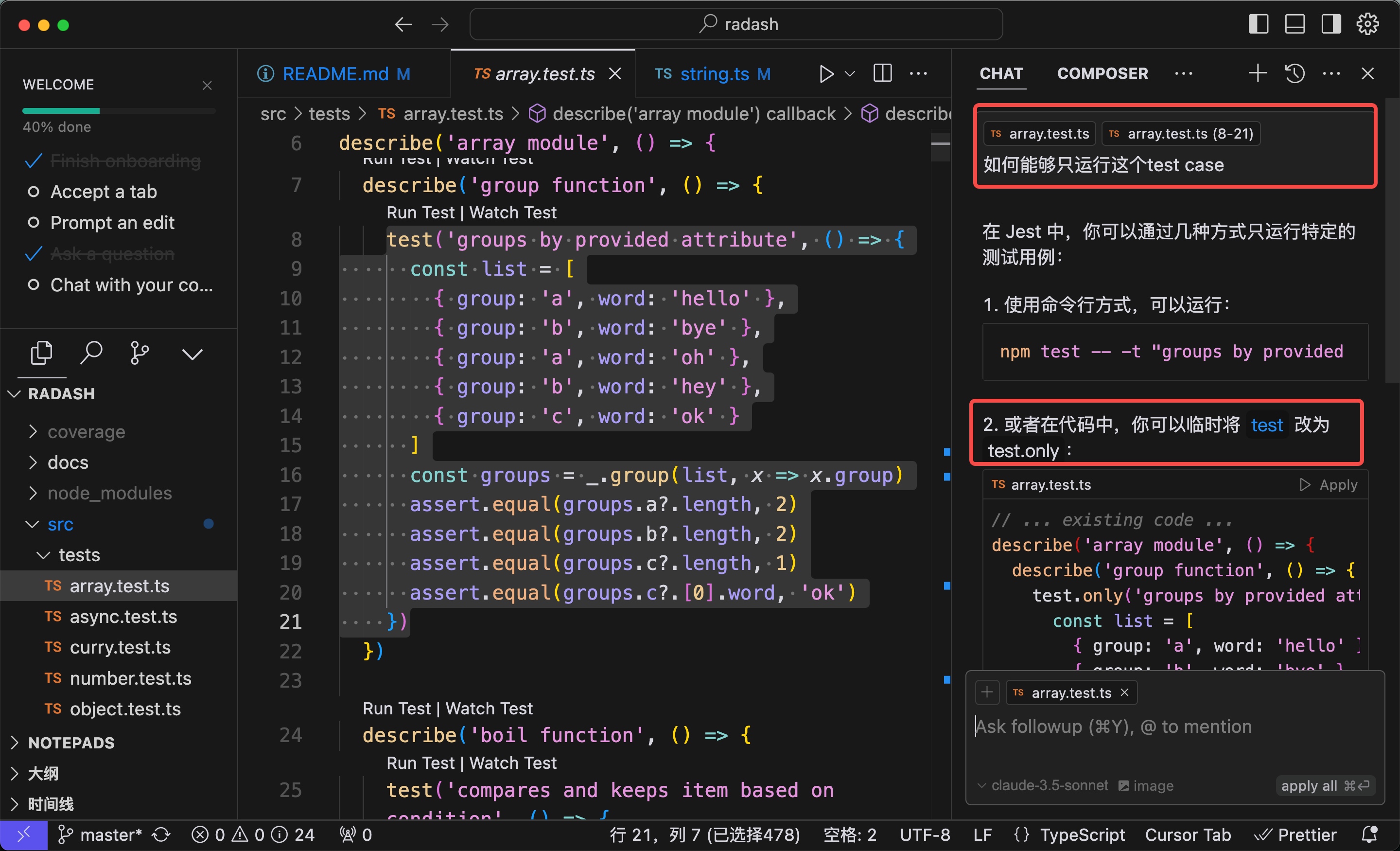The image size is (1400, 851).
Task: Start a new chat with plus icon
Action: point(1258,74)
